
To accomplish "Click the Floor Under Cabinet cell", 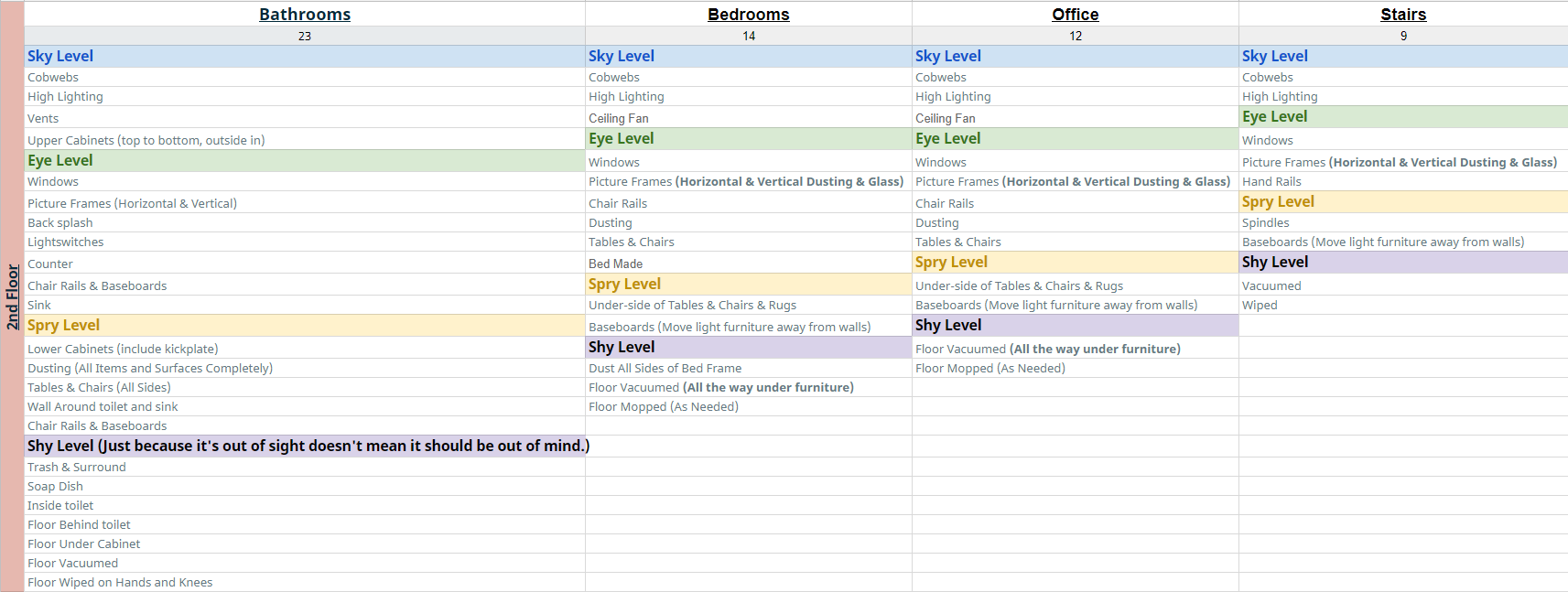I will click(x=305, y=544).
